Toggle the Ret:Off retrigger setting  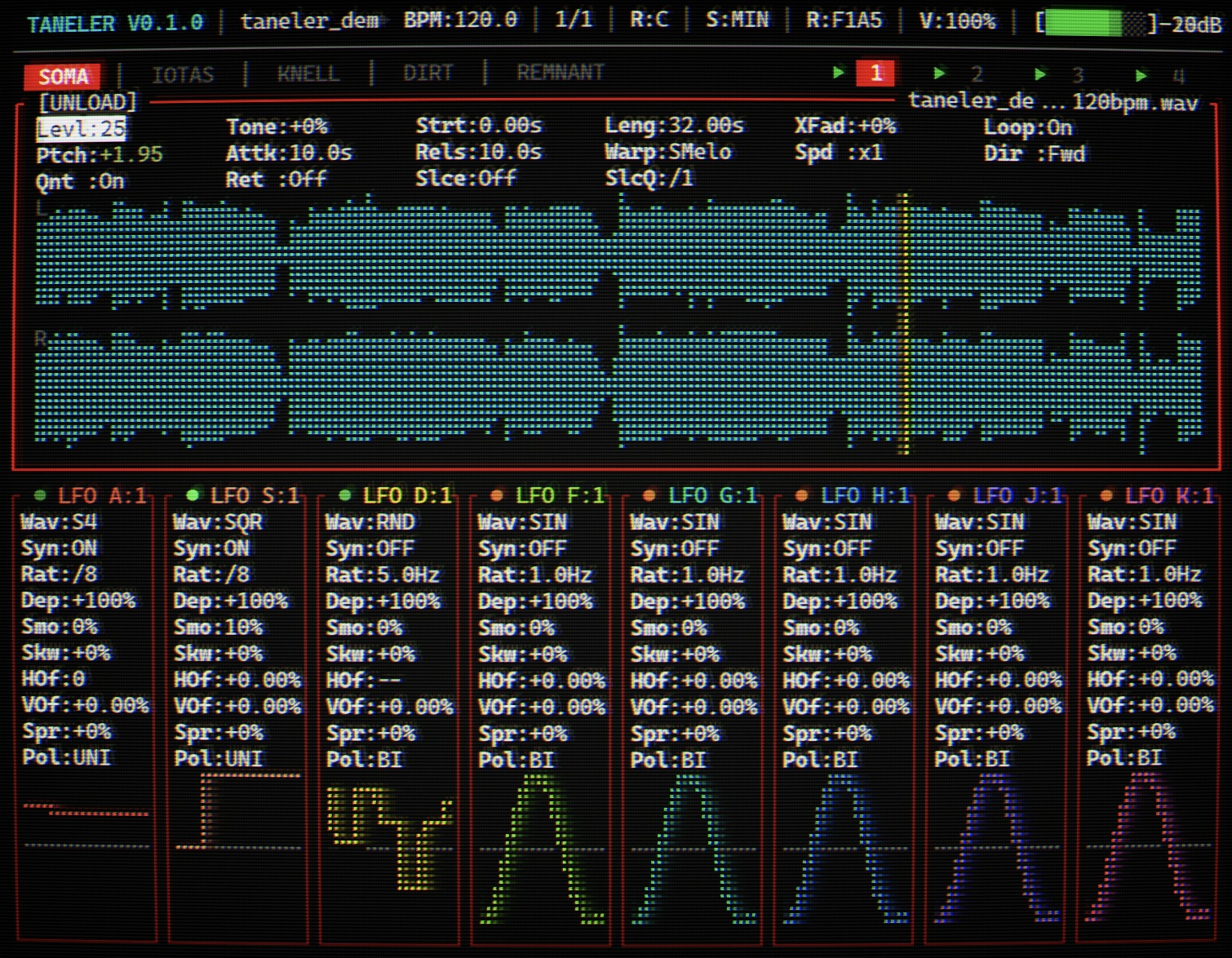(276, 180)
